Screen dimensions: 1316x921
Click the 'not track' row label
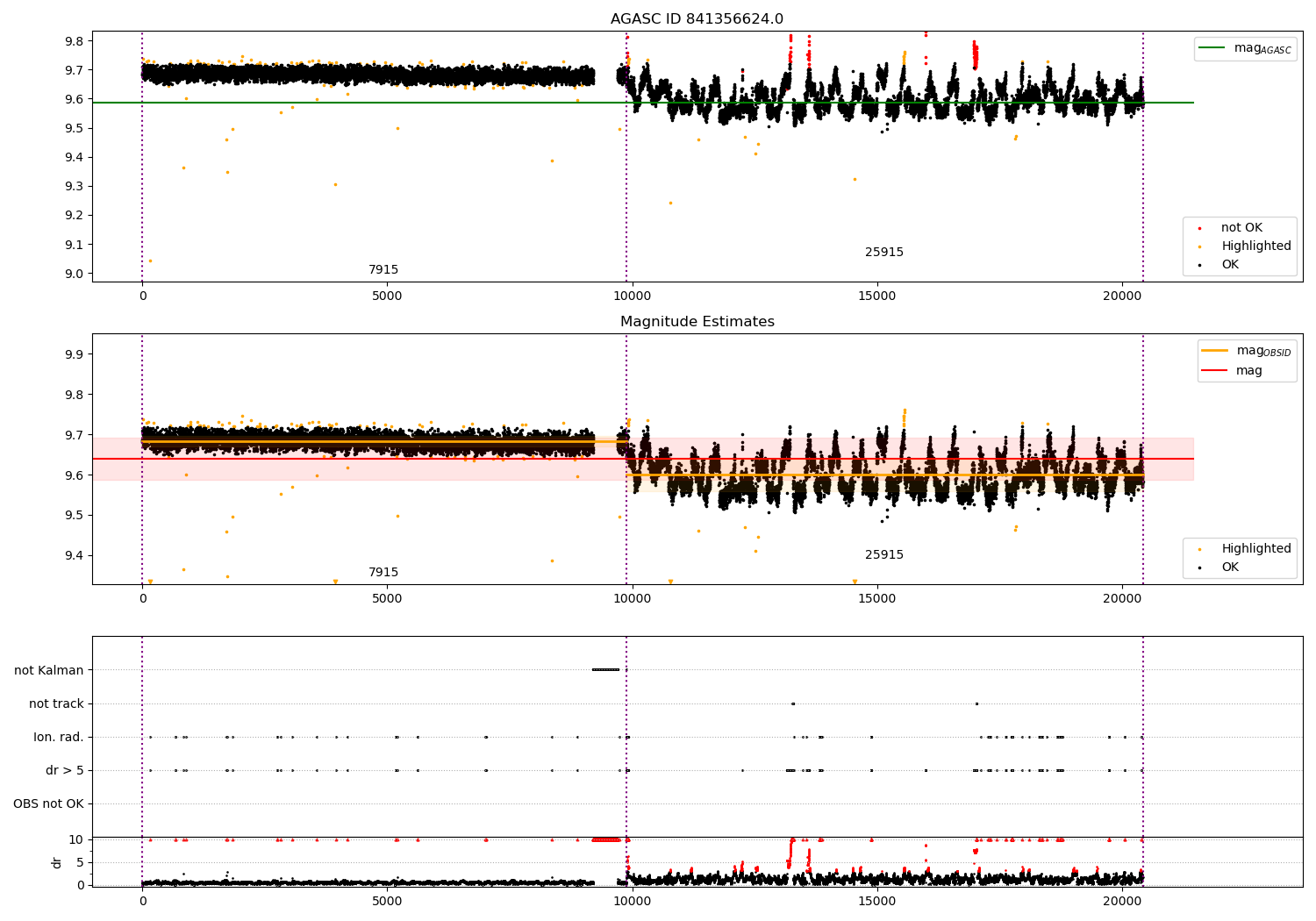[56, 704]
